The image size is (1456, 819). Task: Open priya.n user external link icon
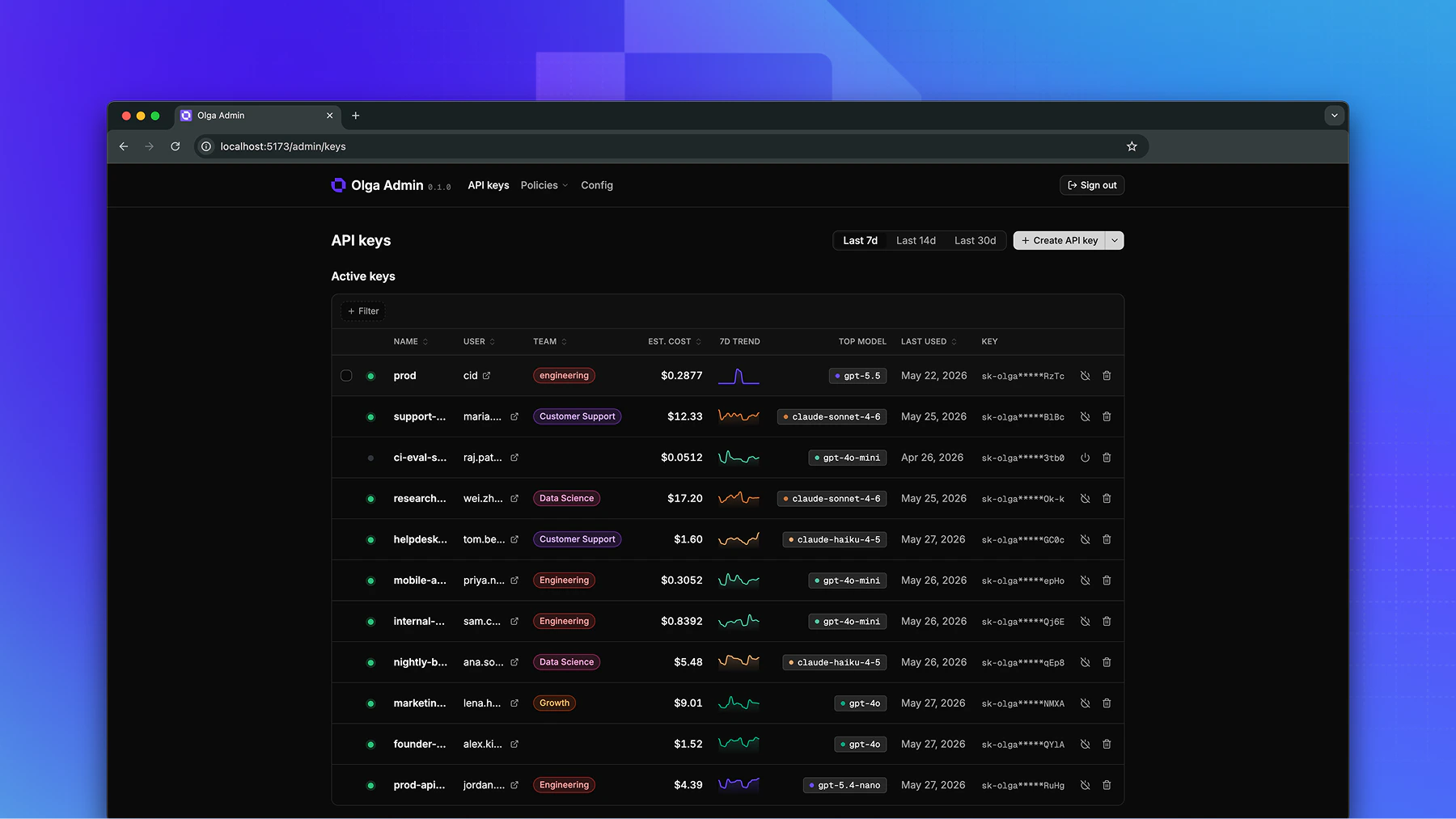pyautogui.click(x=514, y=580)
